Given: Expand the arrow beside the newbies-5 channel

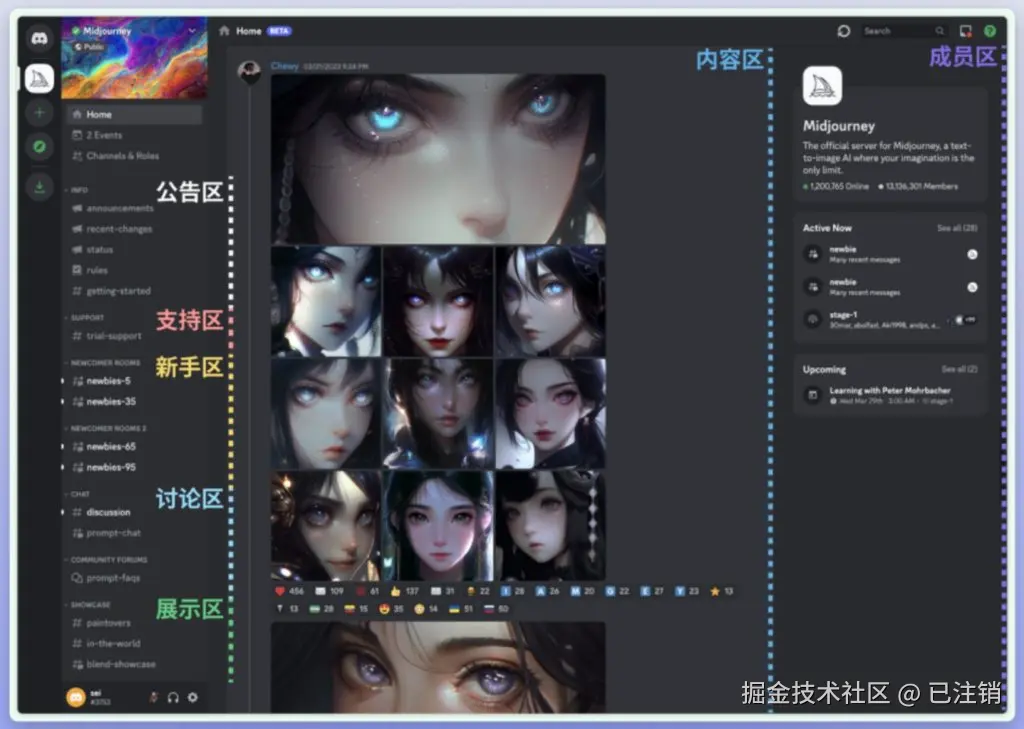Looking at the screenshot, I should click(x=63, y=381).
